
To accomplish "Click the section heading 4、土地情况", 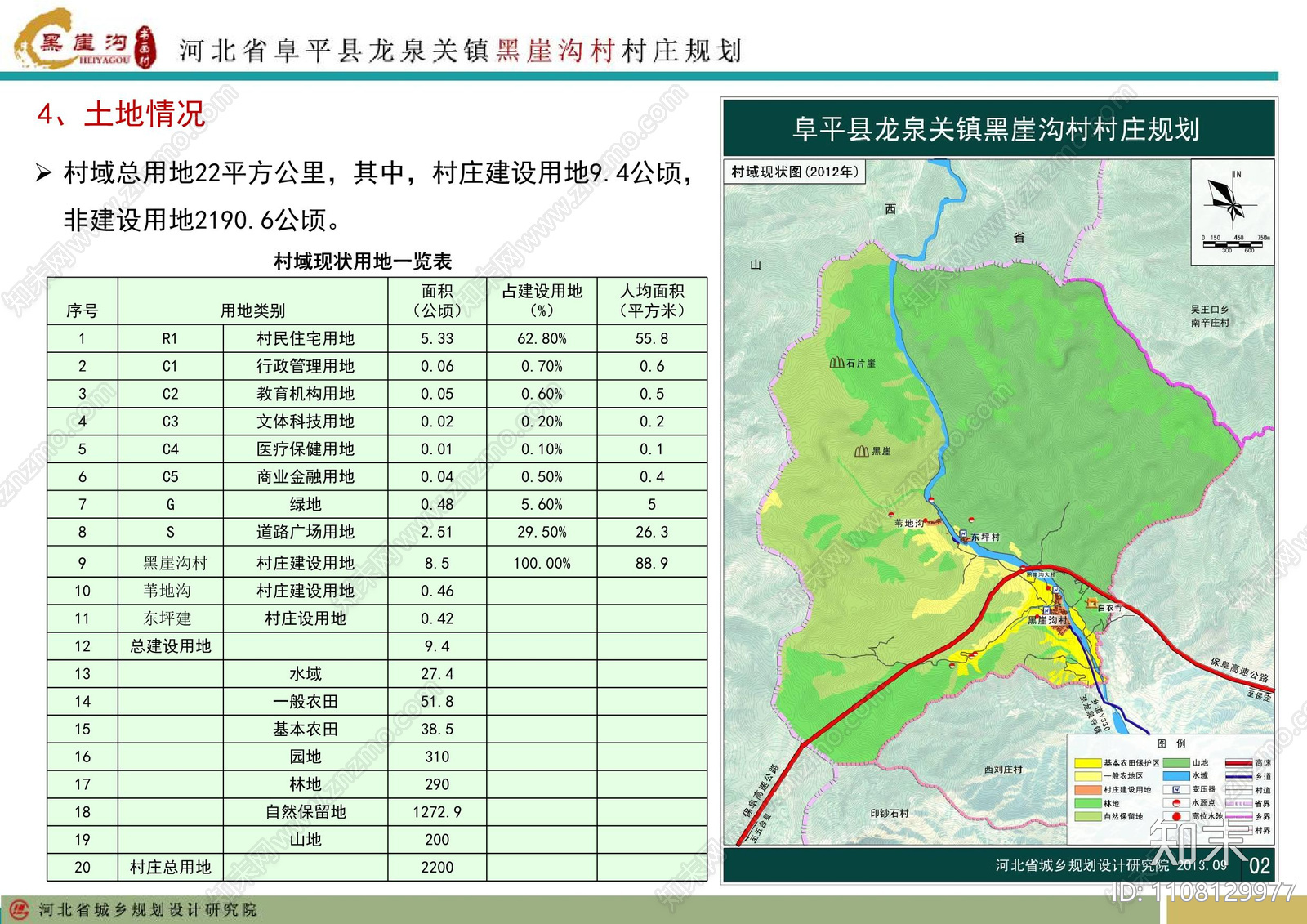I will 121,114.
